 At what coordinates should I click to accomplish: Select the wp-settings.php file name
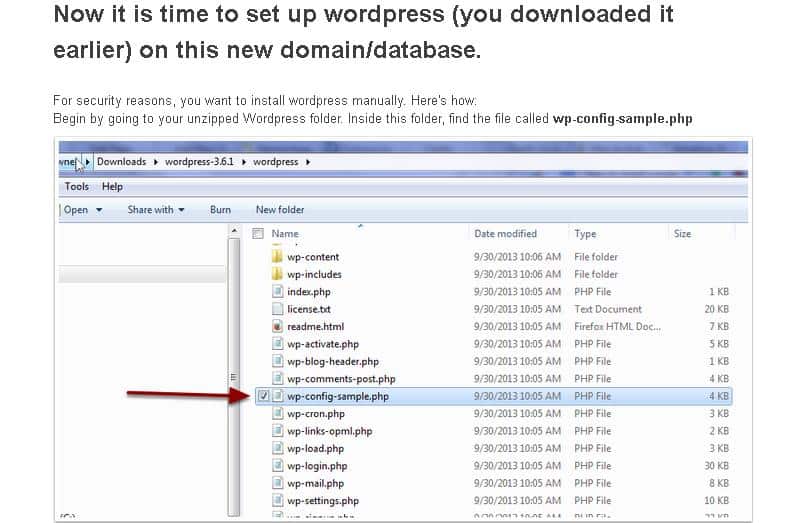pos(323,501)
